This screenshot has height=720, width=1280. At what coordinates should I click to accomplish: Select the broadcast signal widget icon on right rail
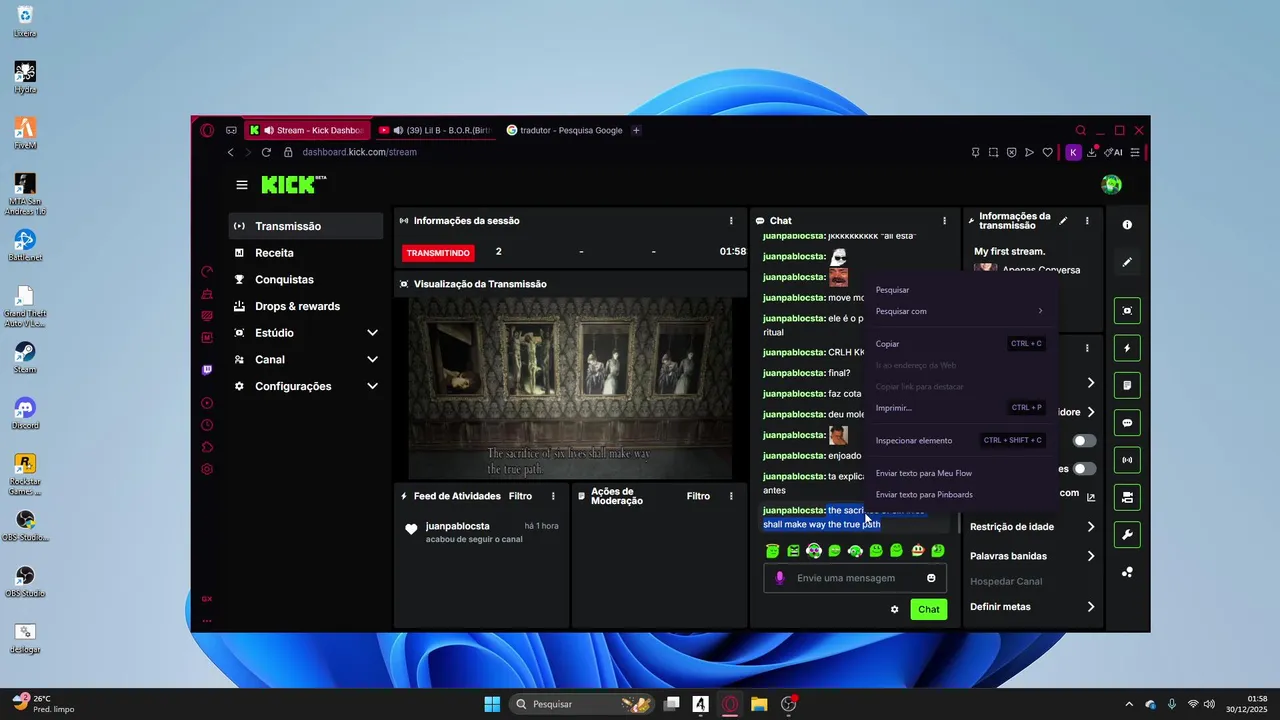pos(1127,460)
